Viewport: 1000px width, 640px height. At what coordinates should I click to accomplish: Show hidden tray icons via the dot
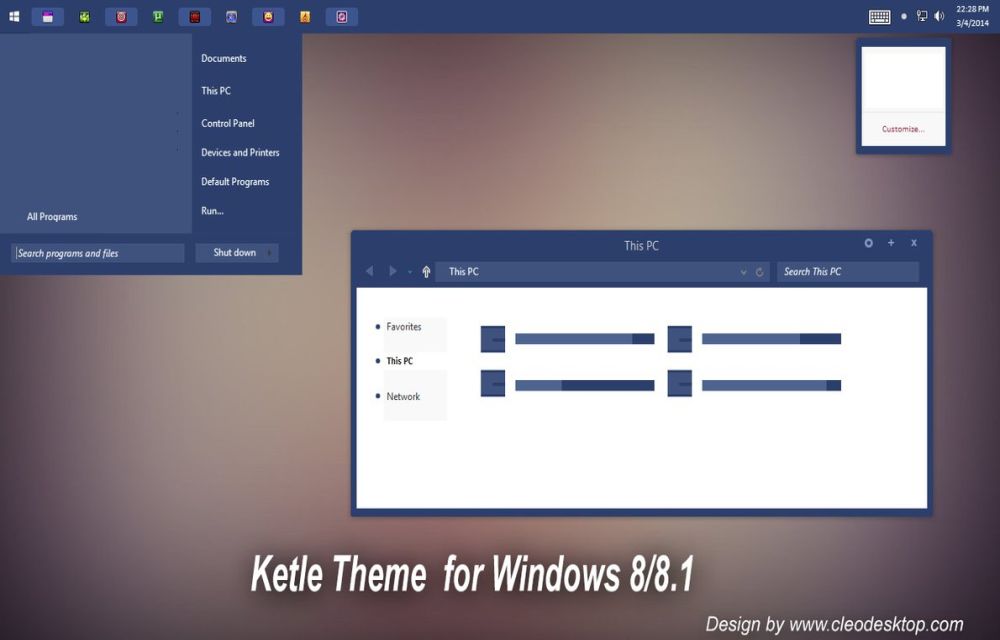pyautogui.click(x=904, y=17)
